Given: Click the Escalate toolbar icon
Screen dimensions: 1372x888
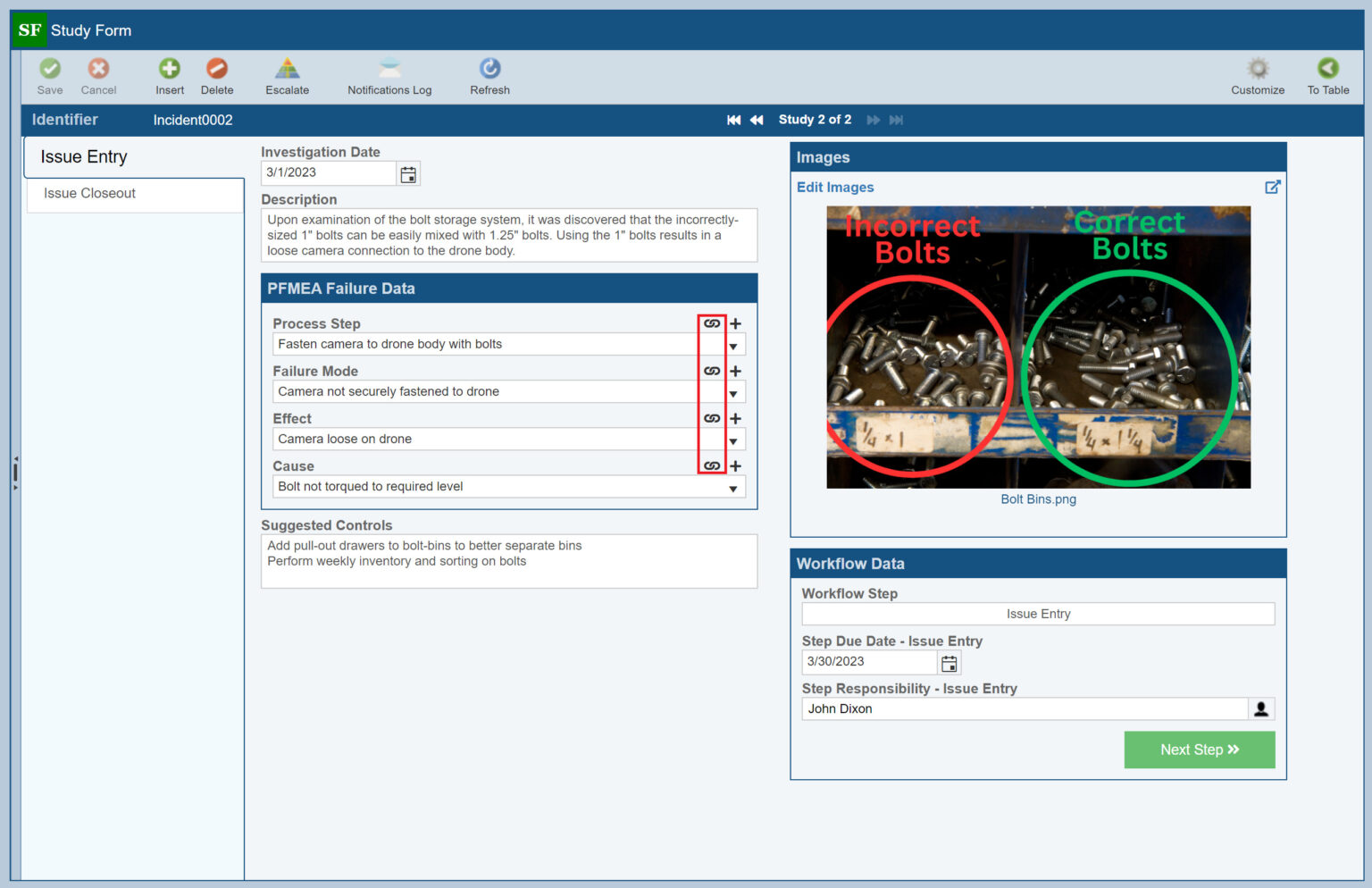Looking at the screenshot, I should click(287, 70).
